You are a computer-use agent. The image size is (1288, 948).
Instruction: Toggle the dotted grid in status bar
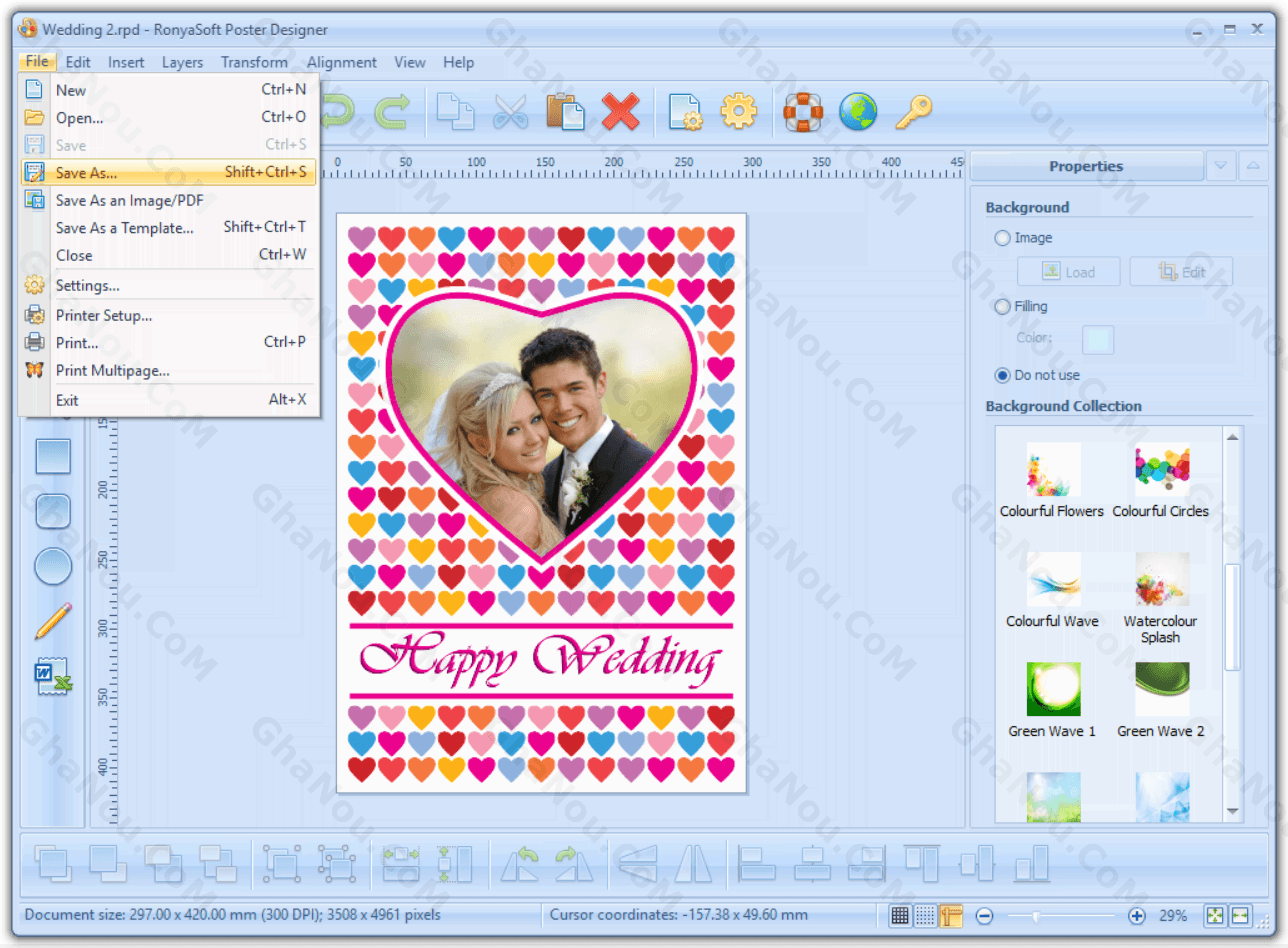pos(925,915)
